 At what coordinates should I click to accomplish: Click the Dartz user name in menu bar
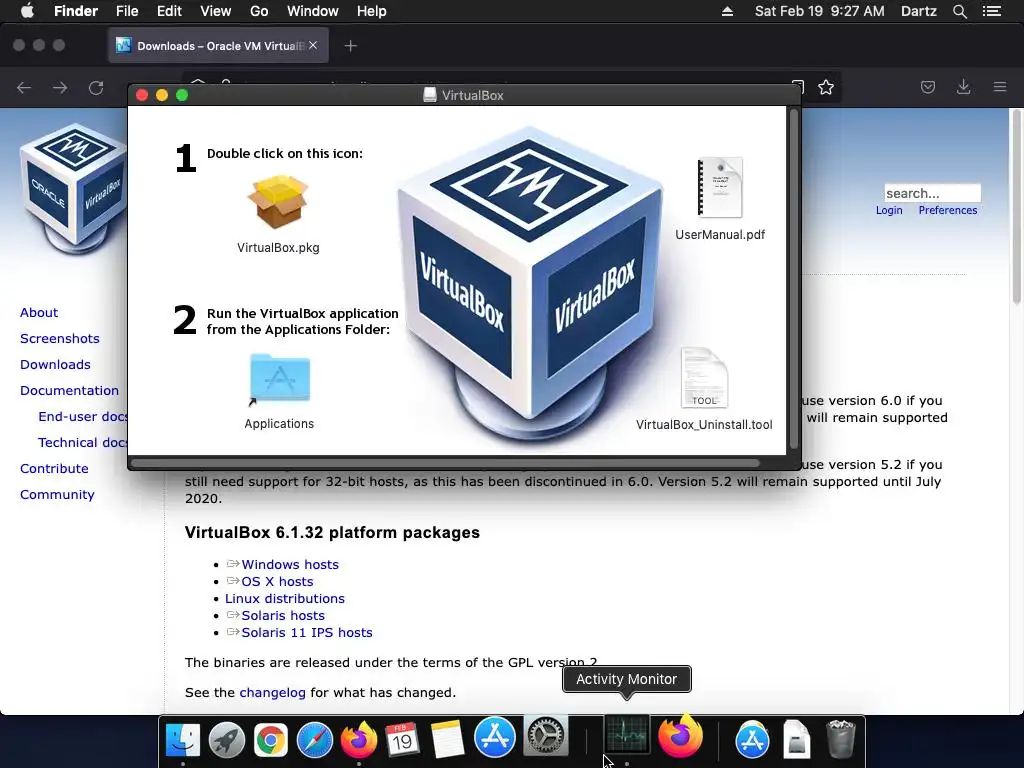point(918,11)
